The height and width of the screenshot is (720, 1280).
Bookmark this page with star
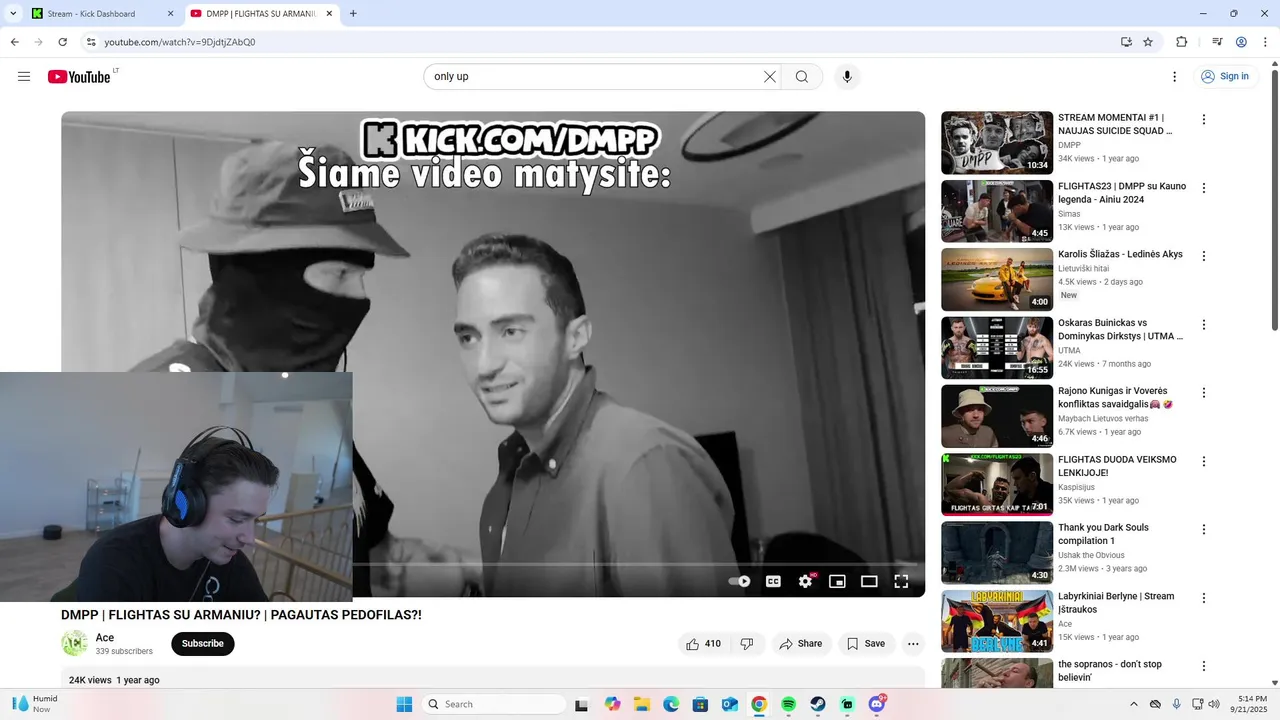pyautogui.click(x=1148, y=42)
